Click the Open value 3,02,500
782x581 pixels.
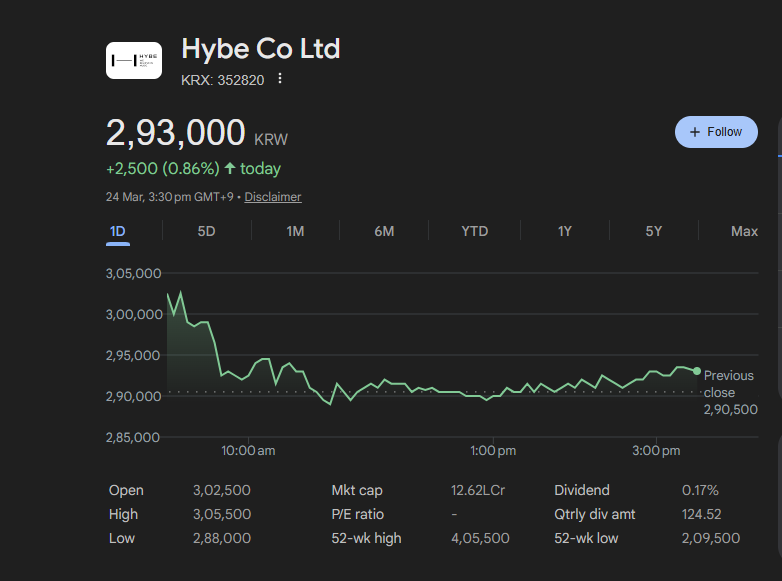[x=221, y=490]
